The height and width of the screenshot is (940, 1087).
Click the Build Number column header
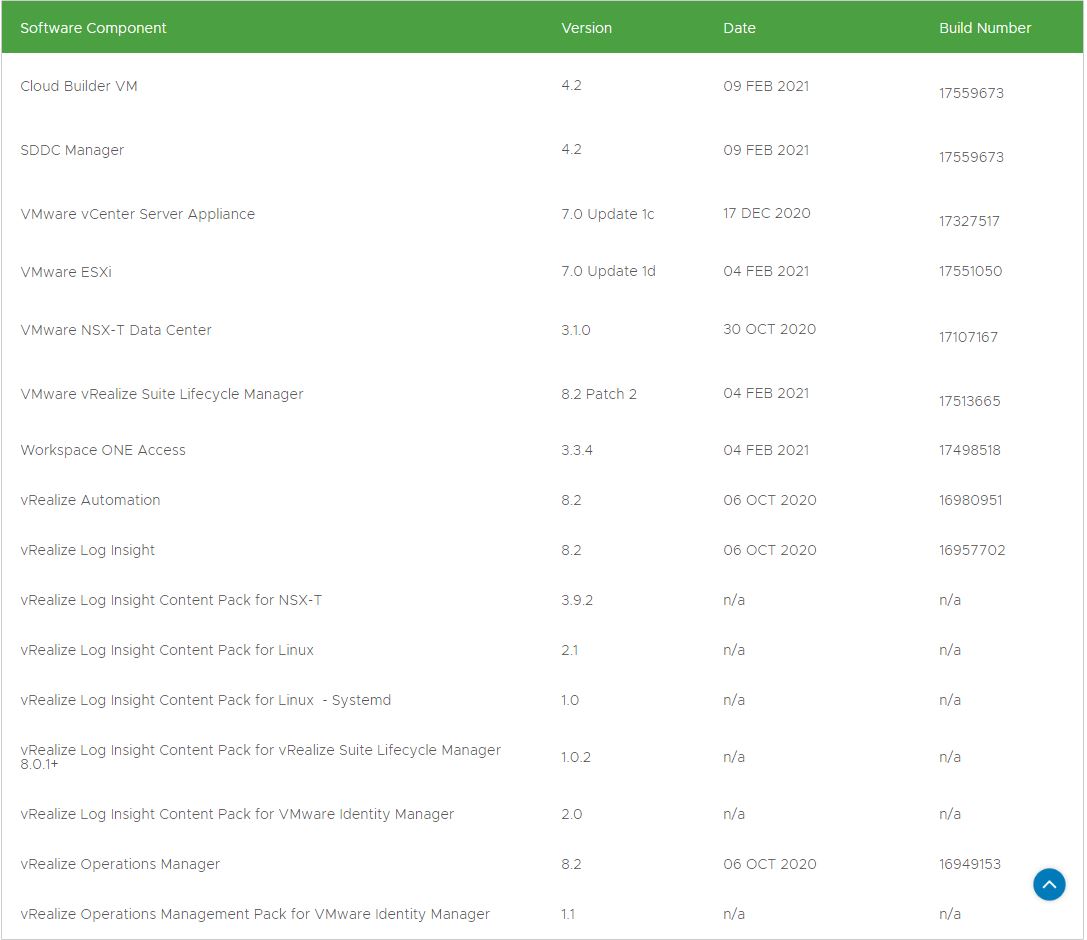coord(984,28)
